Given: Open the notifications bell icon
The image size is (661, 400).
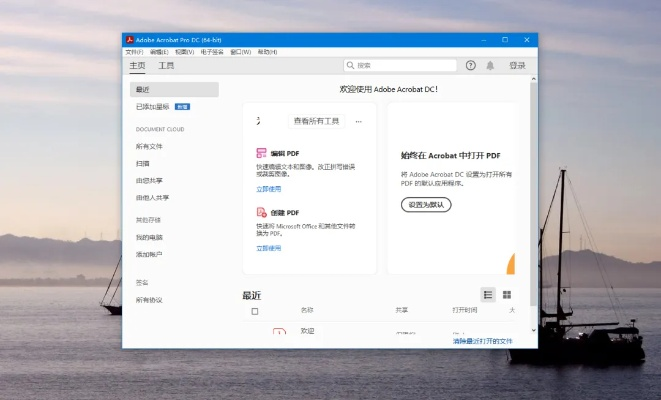Looking at the screenshot, I should point(490,65).
